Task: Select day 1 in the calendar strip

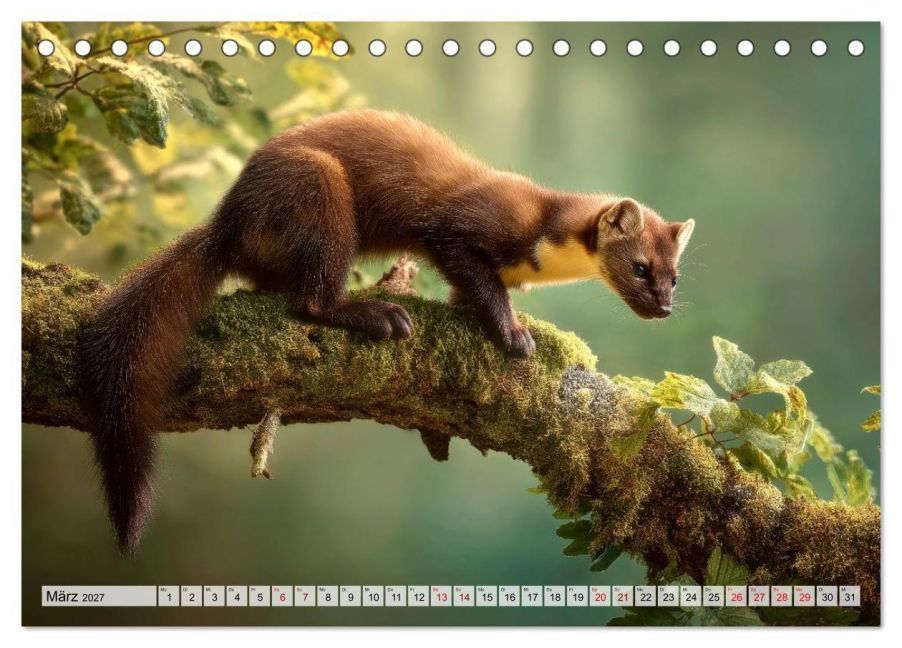Action: point(169,596)
